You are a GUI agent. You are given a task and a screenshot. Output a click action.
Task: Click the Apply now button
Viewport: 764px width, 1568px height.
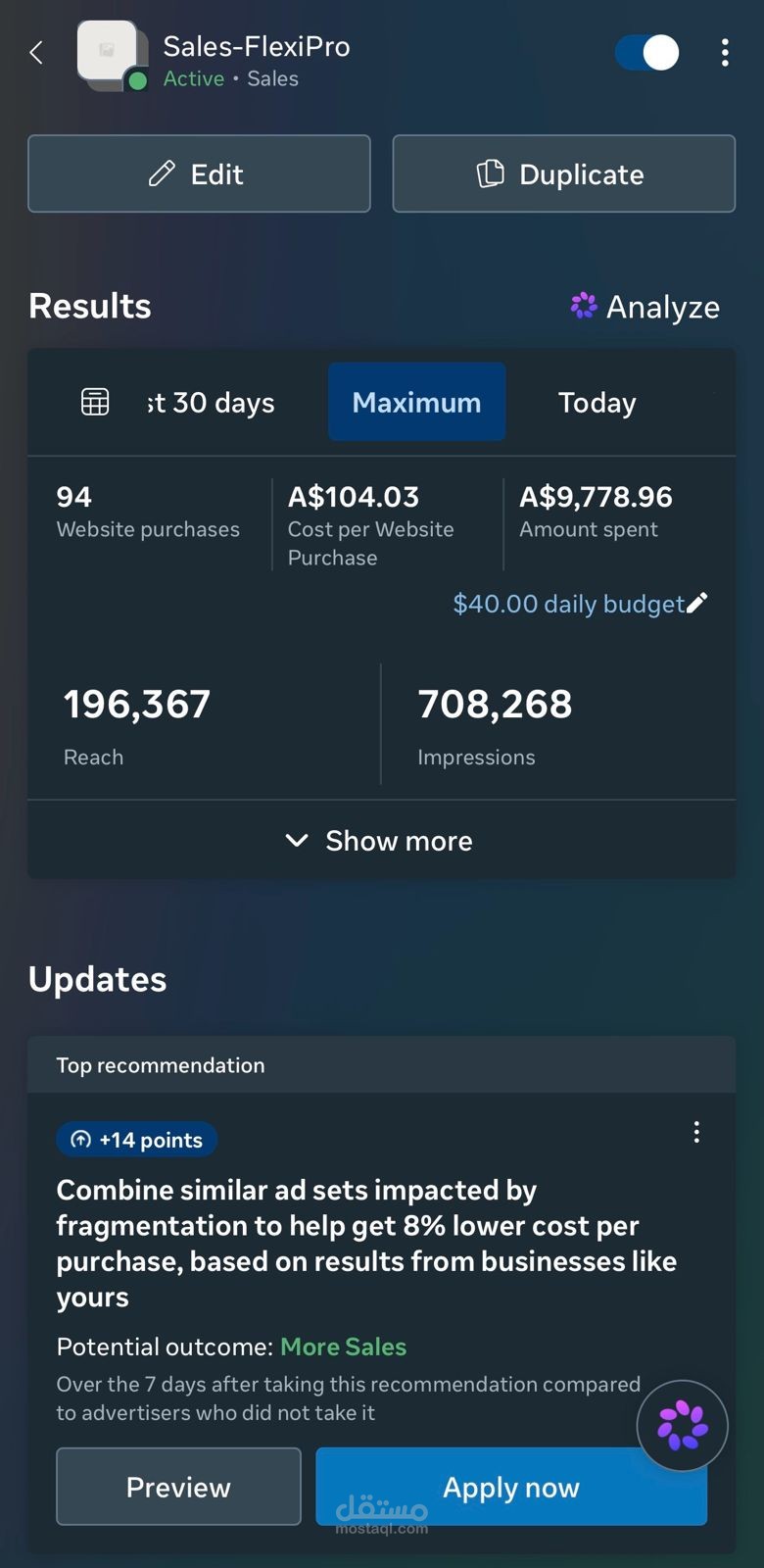click(511, 1487)
